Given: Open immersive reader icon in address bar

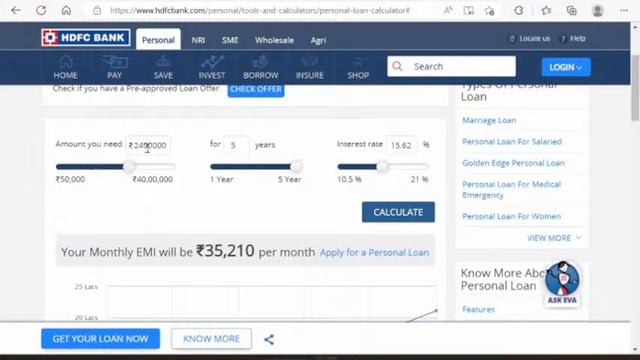Looking at the screenshot, I should click(x=469, y=11).
